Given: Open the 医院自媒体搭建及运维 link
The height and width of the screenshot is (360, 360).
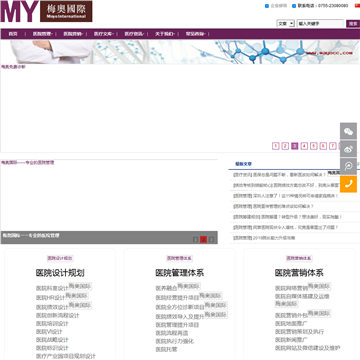Looking at the screenshot, I should [x=302, y=296].
